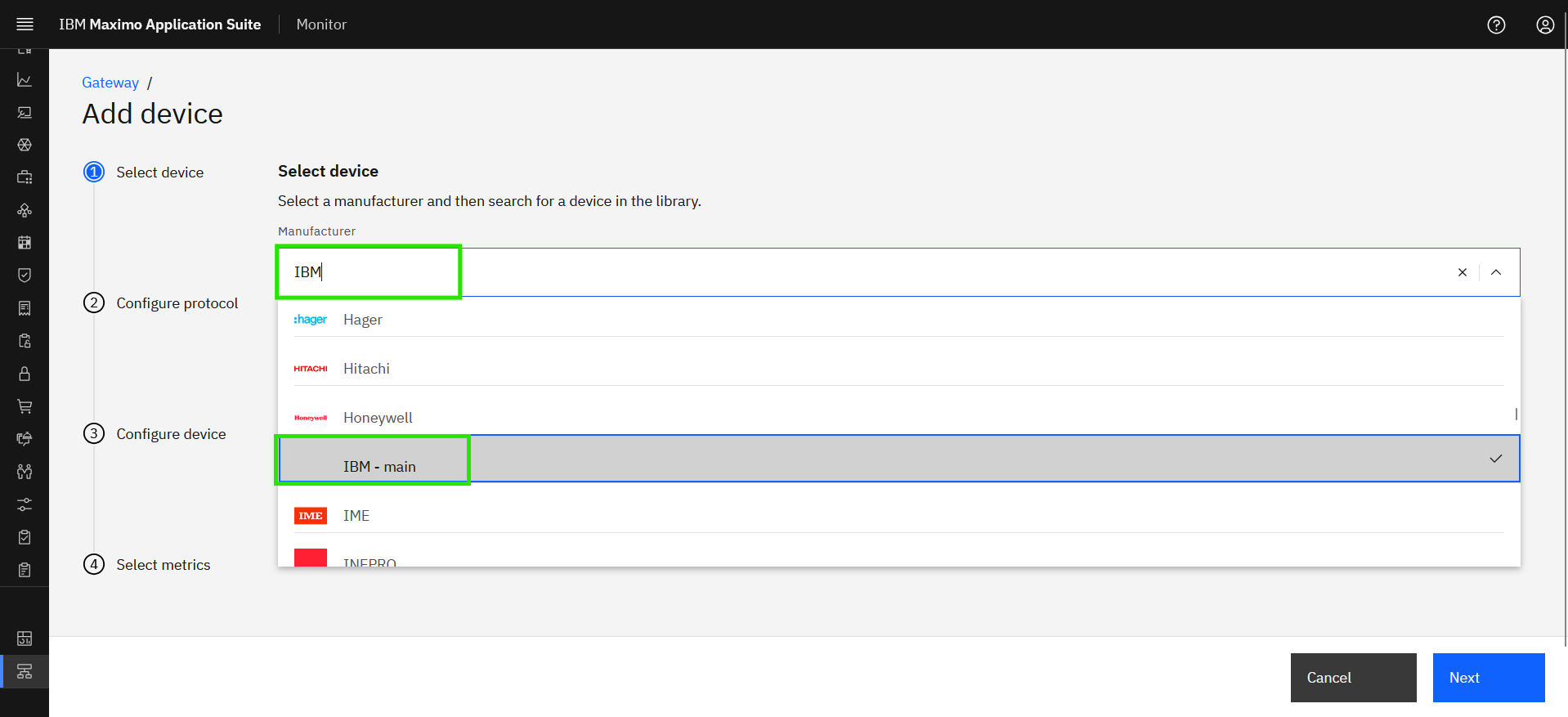
Task: Click the line chart icon in sidebar
Action: click(25, 79)
